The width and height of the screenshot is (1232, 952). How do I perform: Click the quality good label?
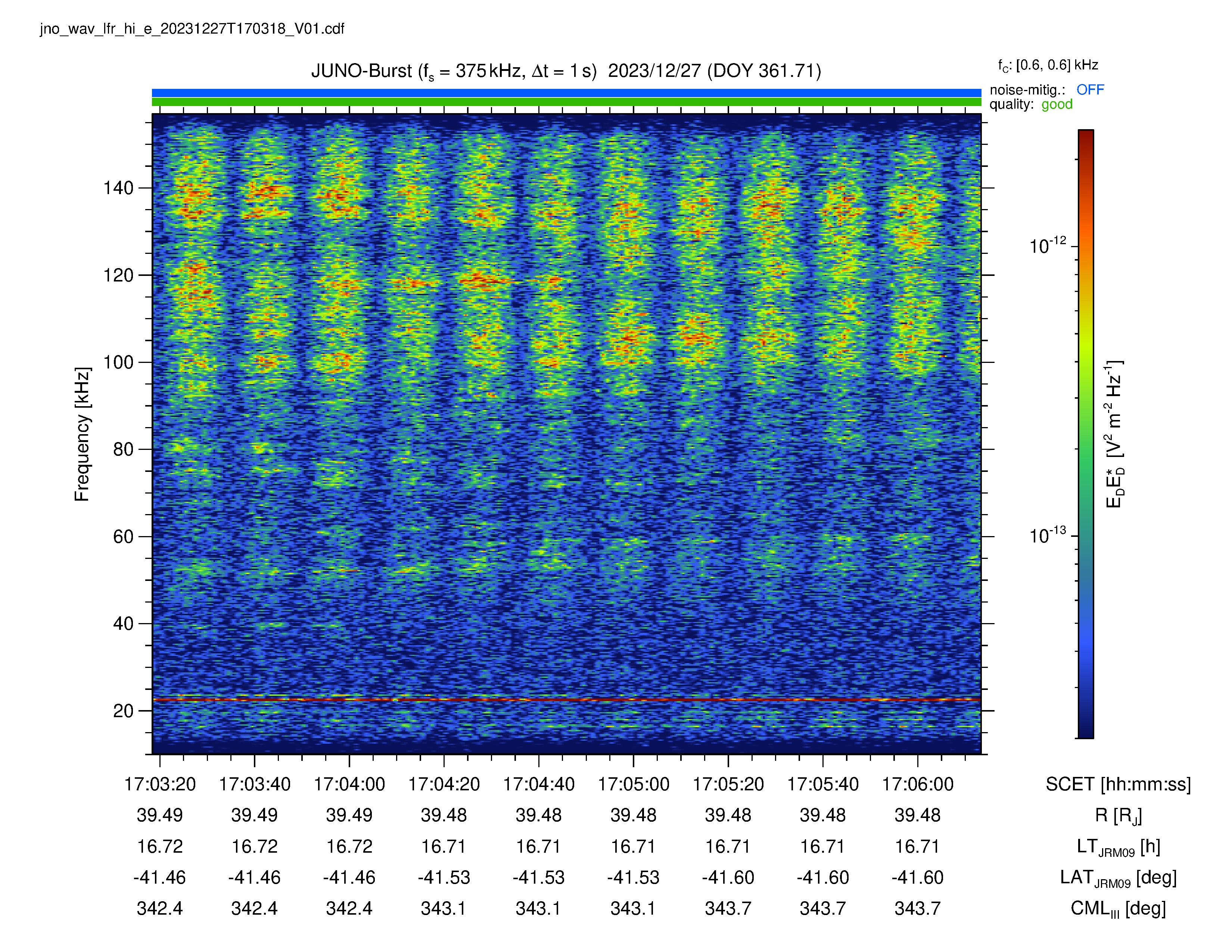(1031, 104)
